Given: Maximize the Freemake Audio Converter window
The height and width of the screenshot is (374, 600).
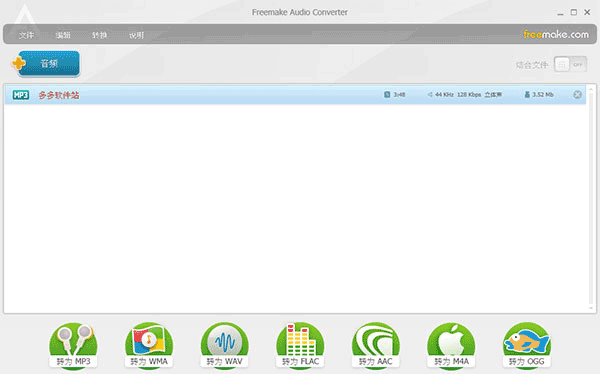Looking at the screenshot, I should [574, 13].
